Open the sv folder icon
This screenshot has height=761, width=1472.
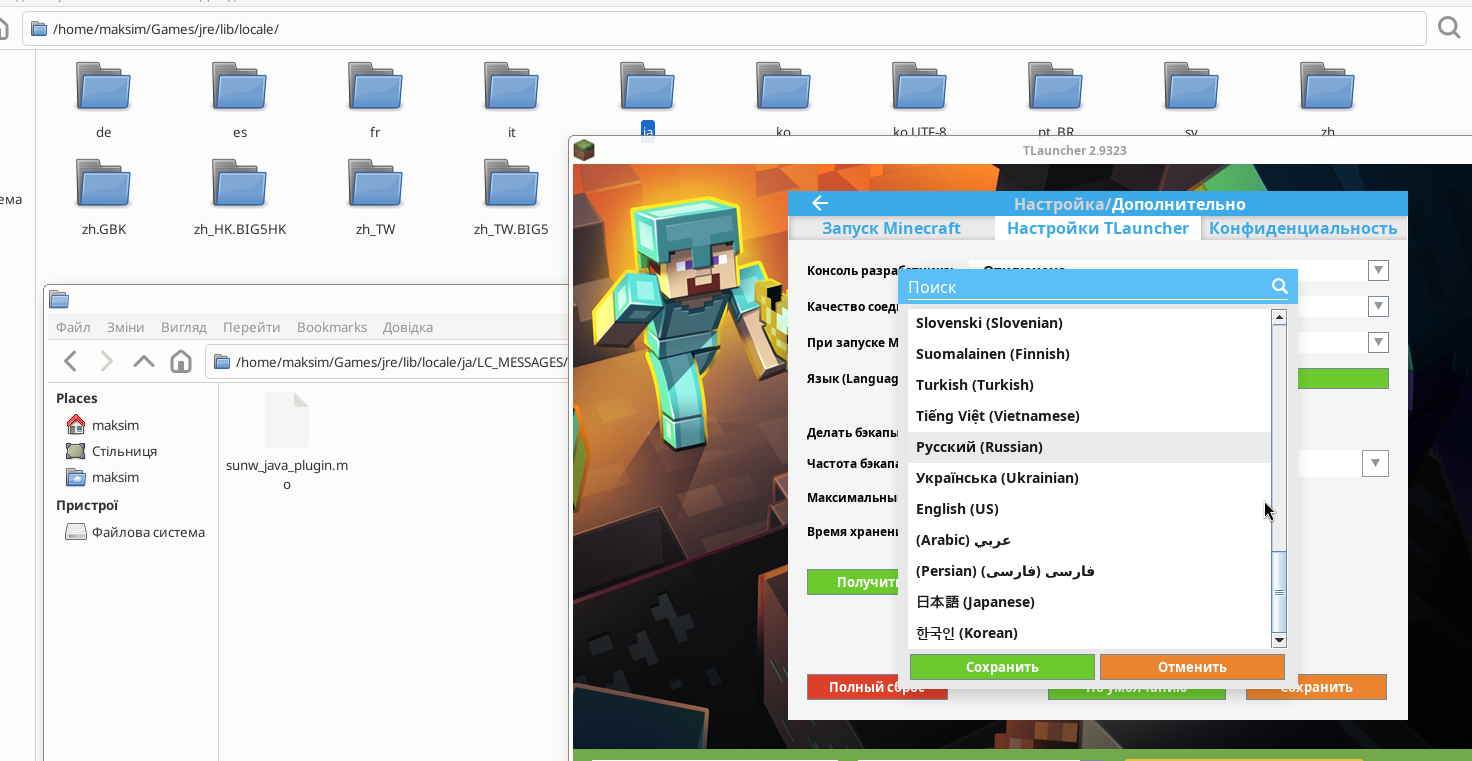pos(1192,86)
